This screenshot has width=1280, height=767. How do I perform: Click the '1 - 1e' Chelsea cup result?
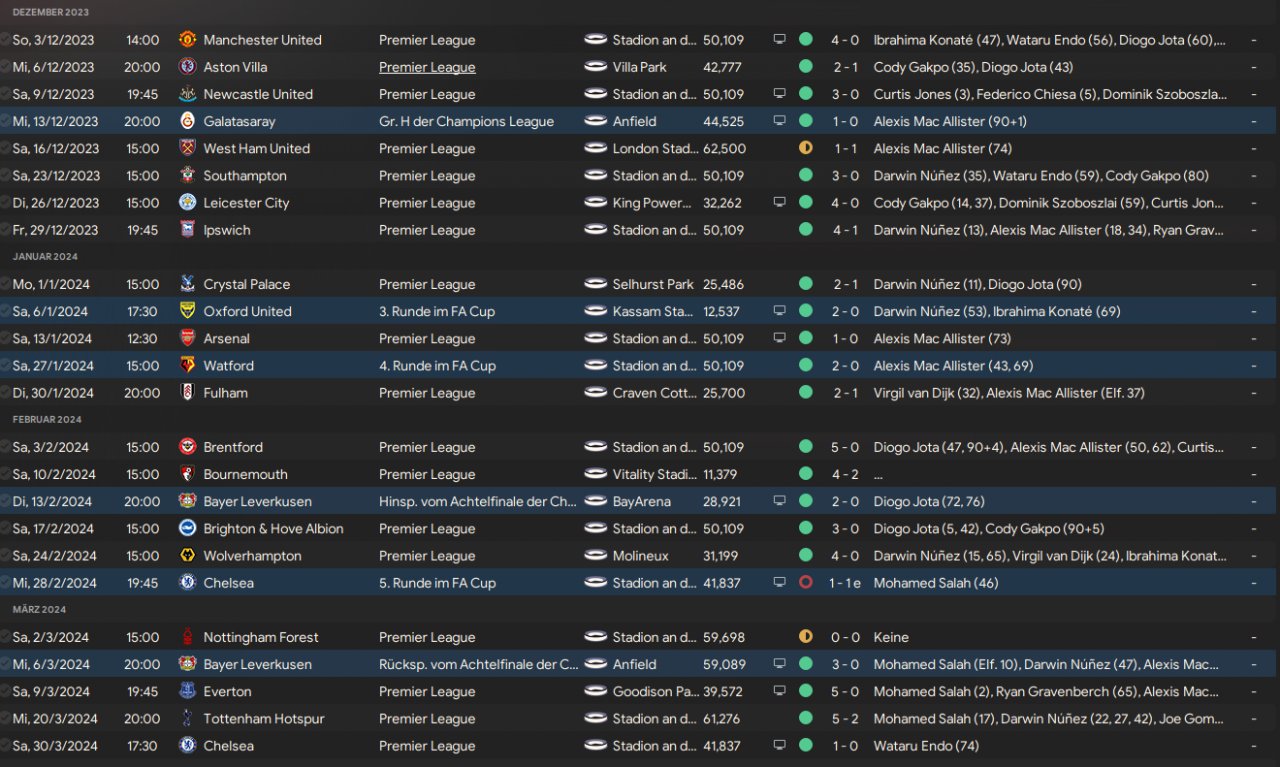(845, 582)
